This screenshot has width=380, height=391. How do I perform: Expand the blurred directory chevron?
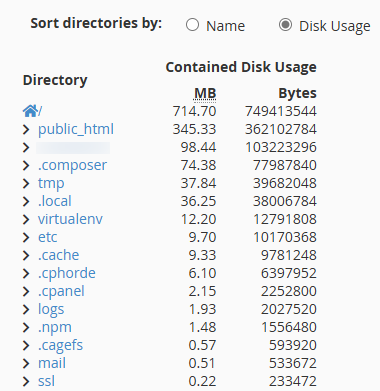click(x=26, y=147)
